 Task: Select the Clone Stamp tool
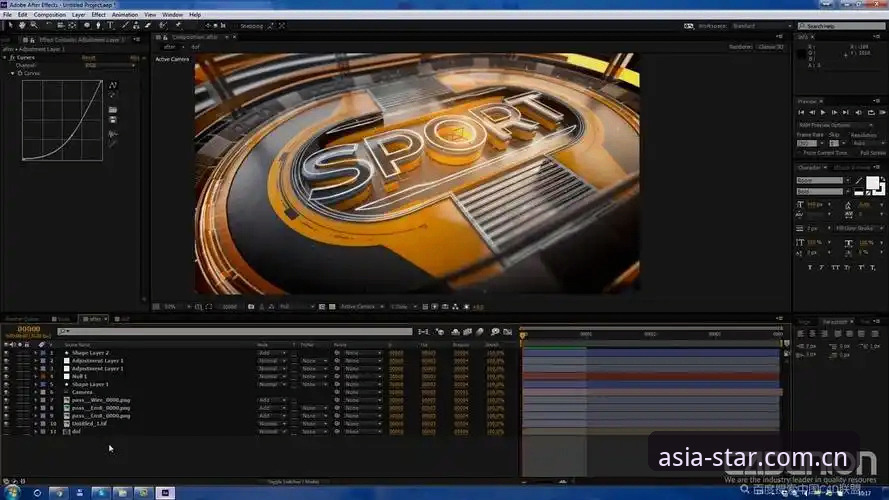click(x=136, y=26)
